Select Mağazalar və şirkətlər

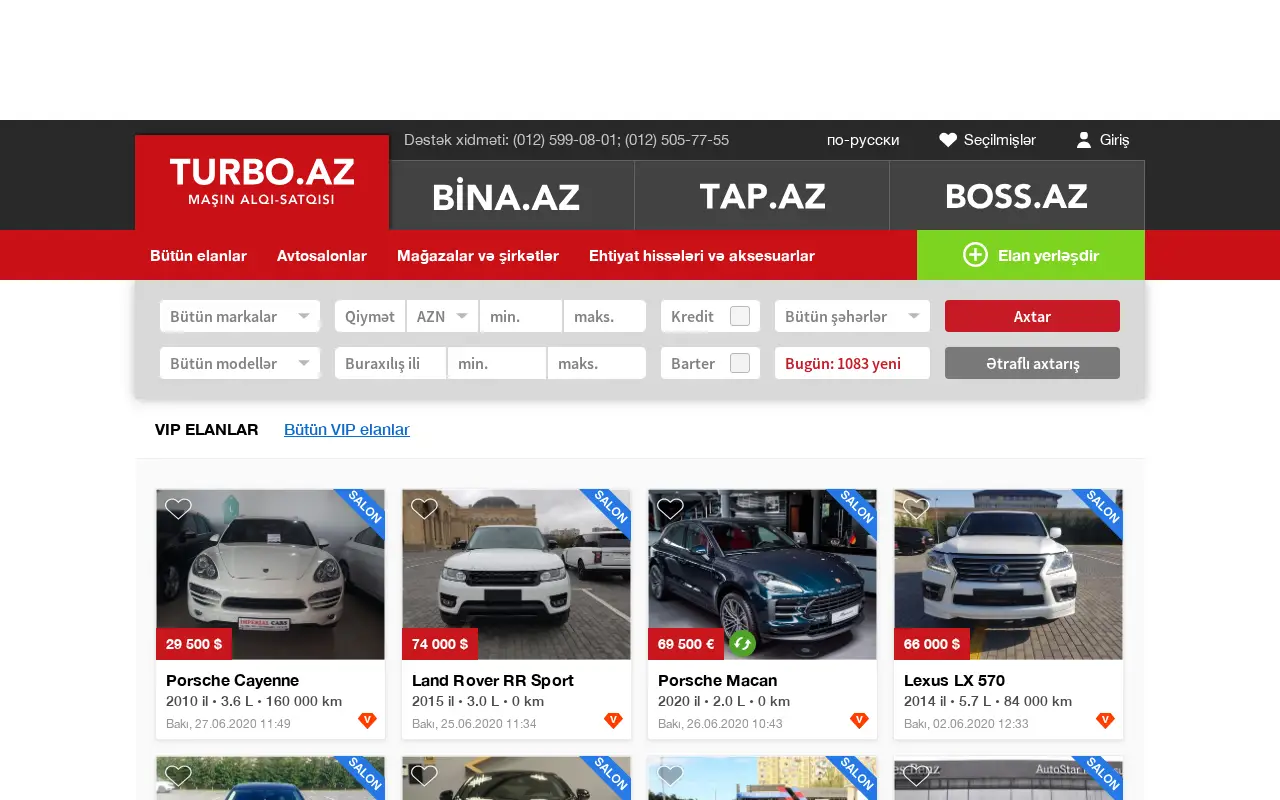point(478,255)
